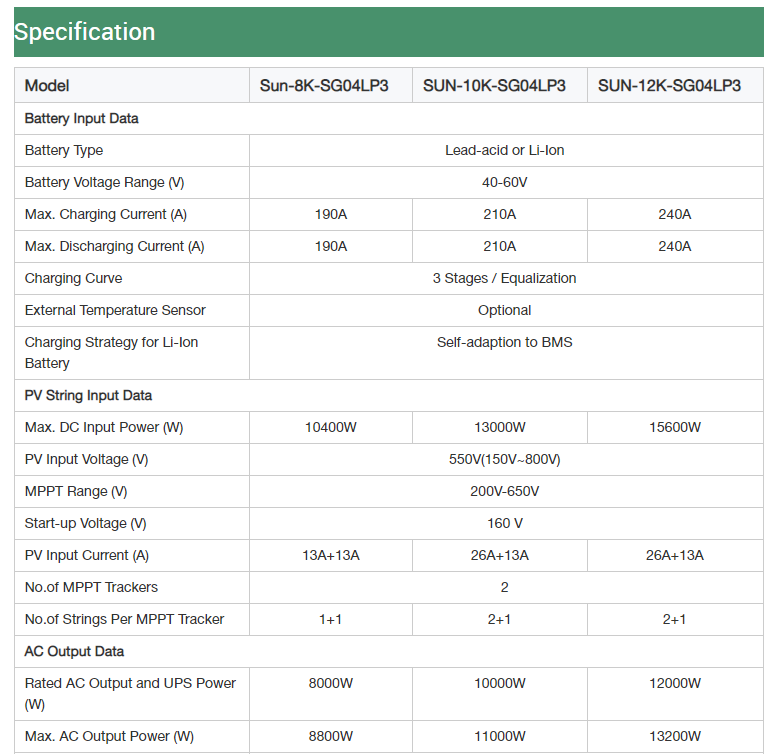Select the 3 Stages / Equalization cell

point(506,278)
